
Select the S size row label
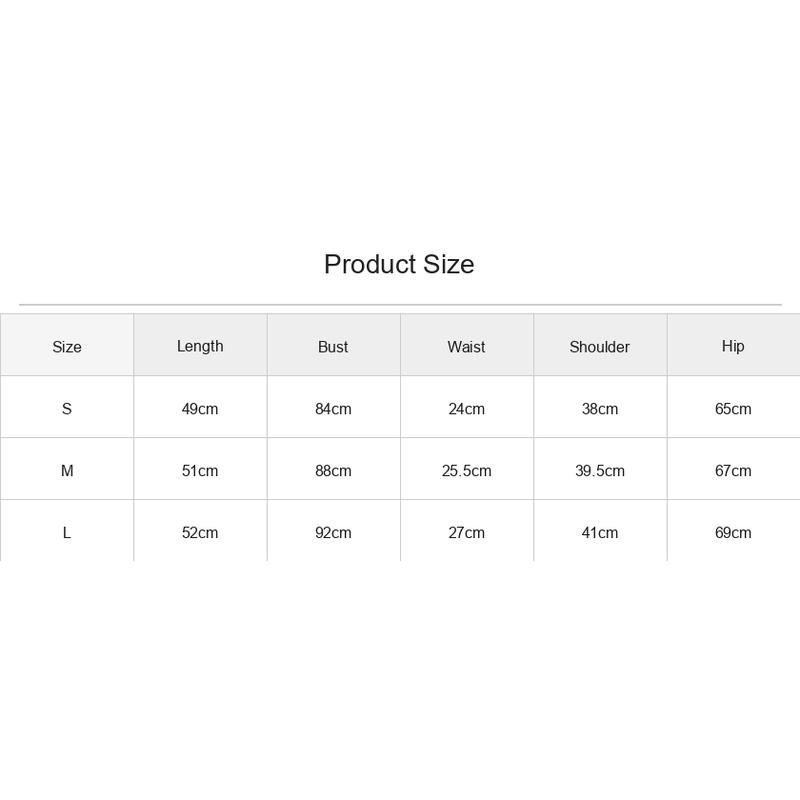[x=67, y=409]
